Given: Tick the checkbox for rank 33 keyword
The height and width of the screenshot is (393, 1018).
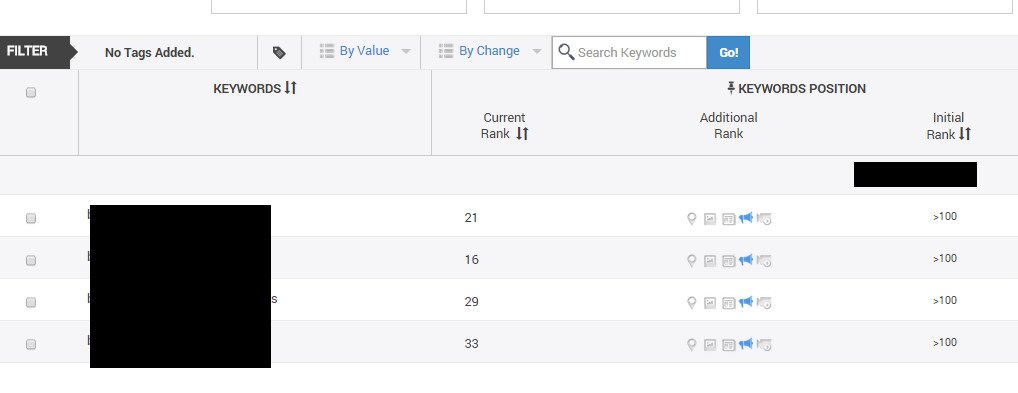Looking at the screenshot, I should pyautogui.click(x=31, y=344).
